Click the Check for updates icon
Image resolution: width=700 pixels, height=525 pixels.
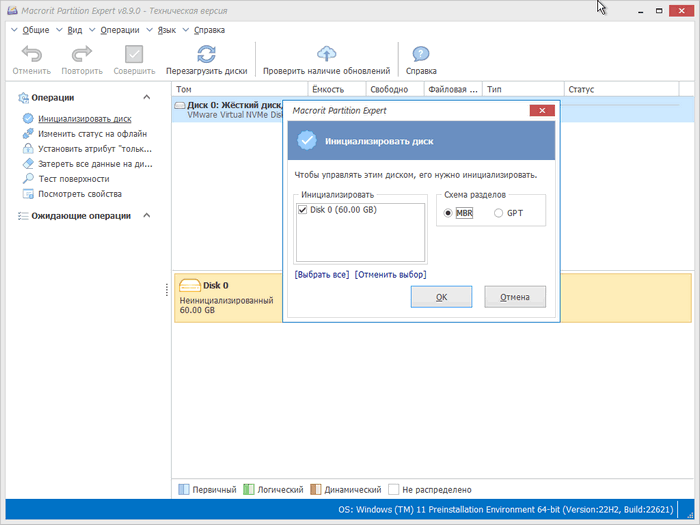coord(326,55)
